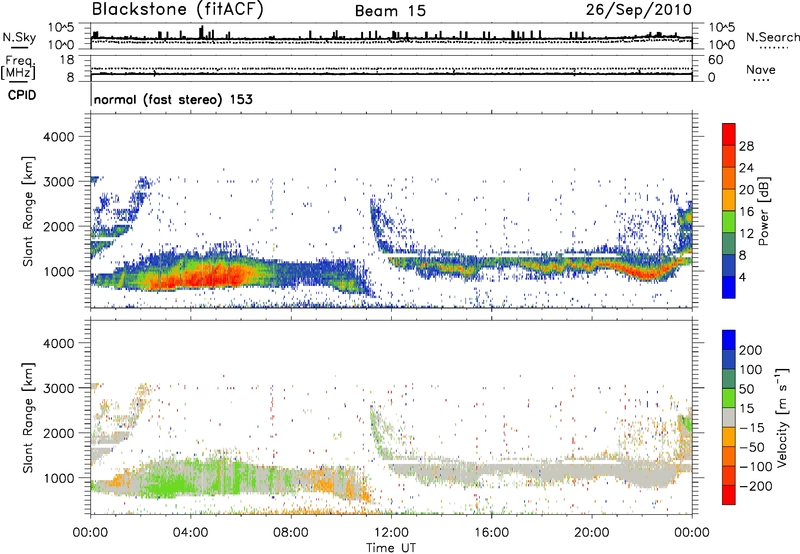800x554 pixels.
Task: Pick the bright green 12–16 dB Power segment
Action: pos(729,222)
